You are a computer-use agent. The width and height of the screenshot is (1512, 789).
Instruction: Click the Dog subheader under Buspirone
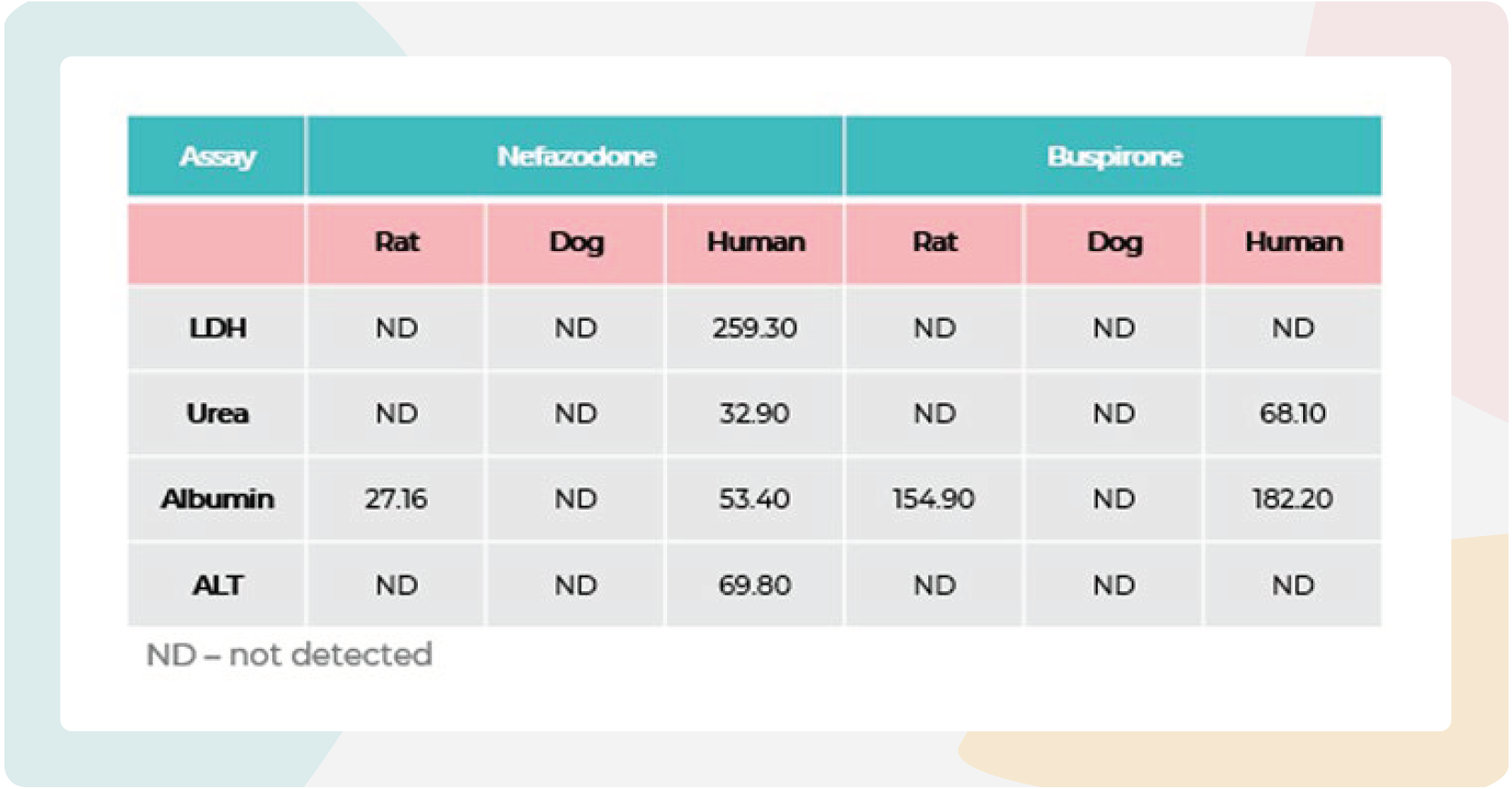[1113, 242]
